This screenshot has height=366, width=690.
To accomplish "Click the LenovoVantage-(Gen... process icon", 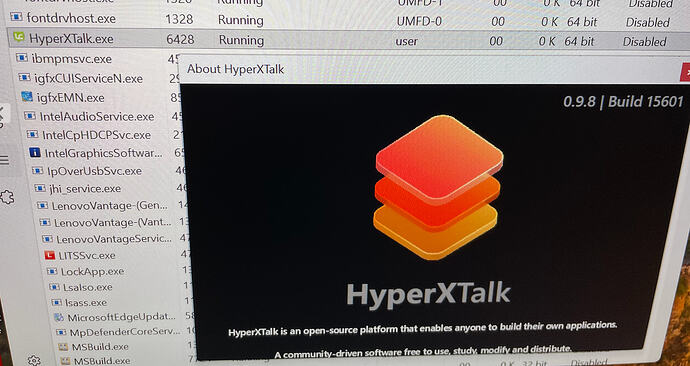I will coord(42,205).
